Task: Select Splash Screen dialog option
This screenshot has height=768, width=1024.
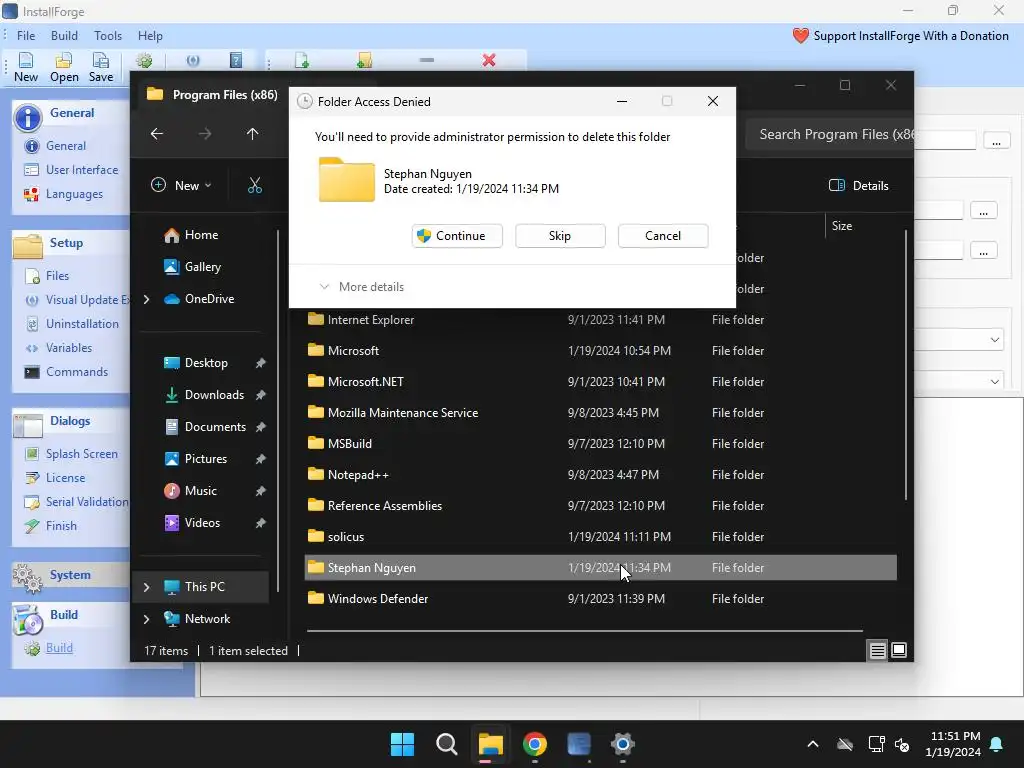Action: point(82,454)
